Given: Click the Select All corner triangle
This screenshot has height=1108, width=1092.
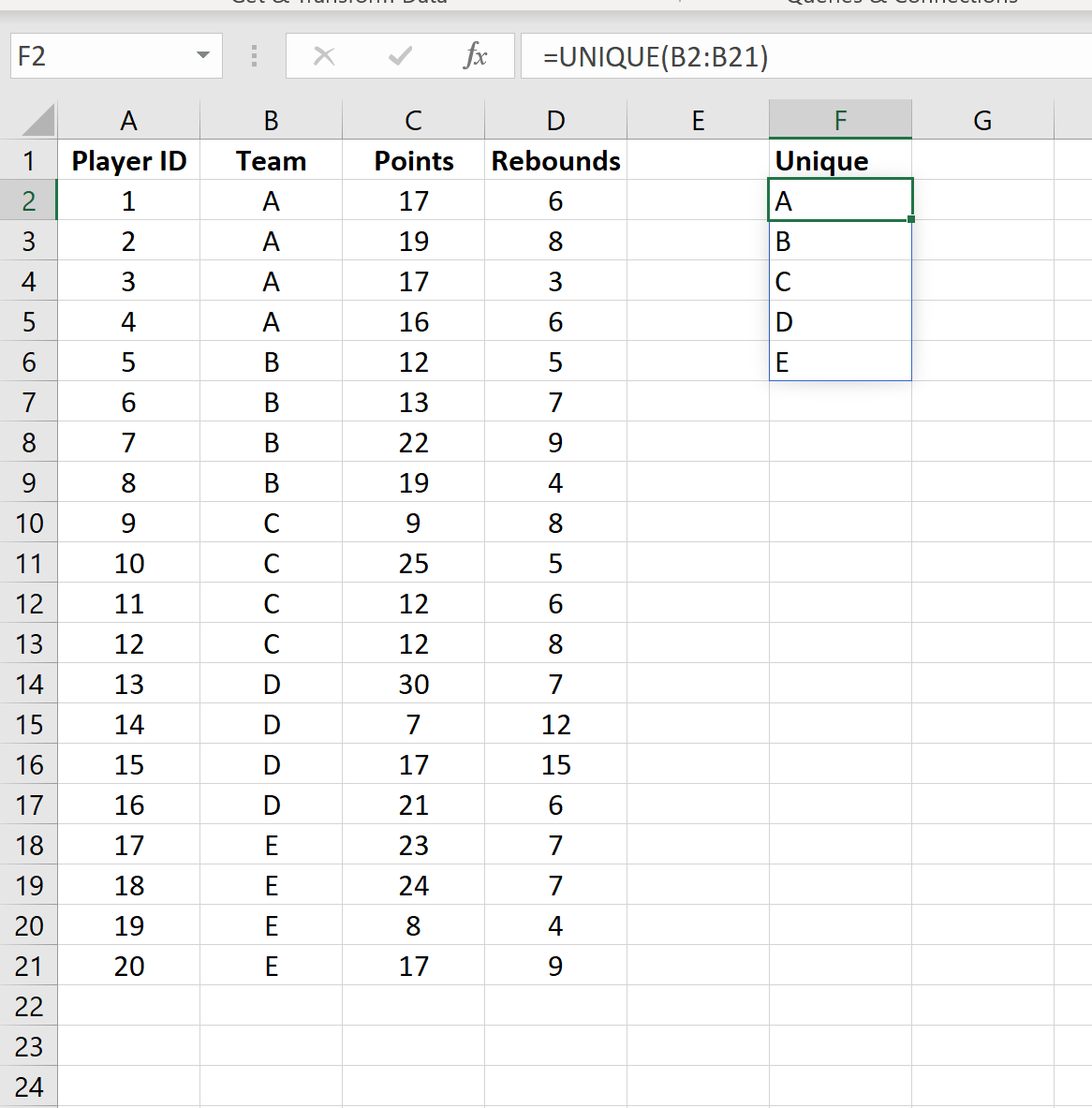Looking at the screenshot, I should point(37,121).
